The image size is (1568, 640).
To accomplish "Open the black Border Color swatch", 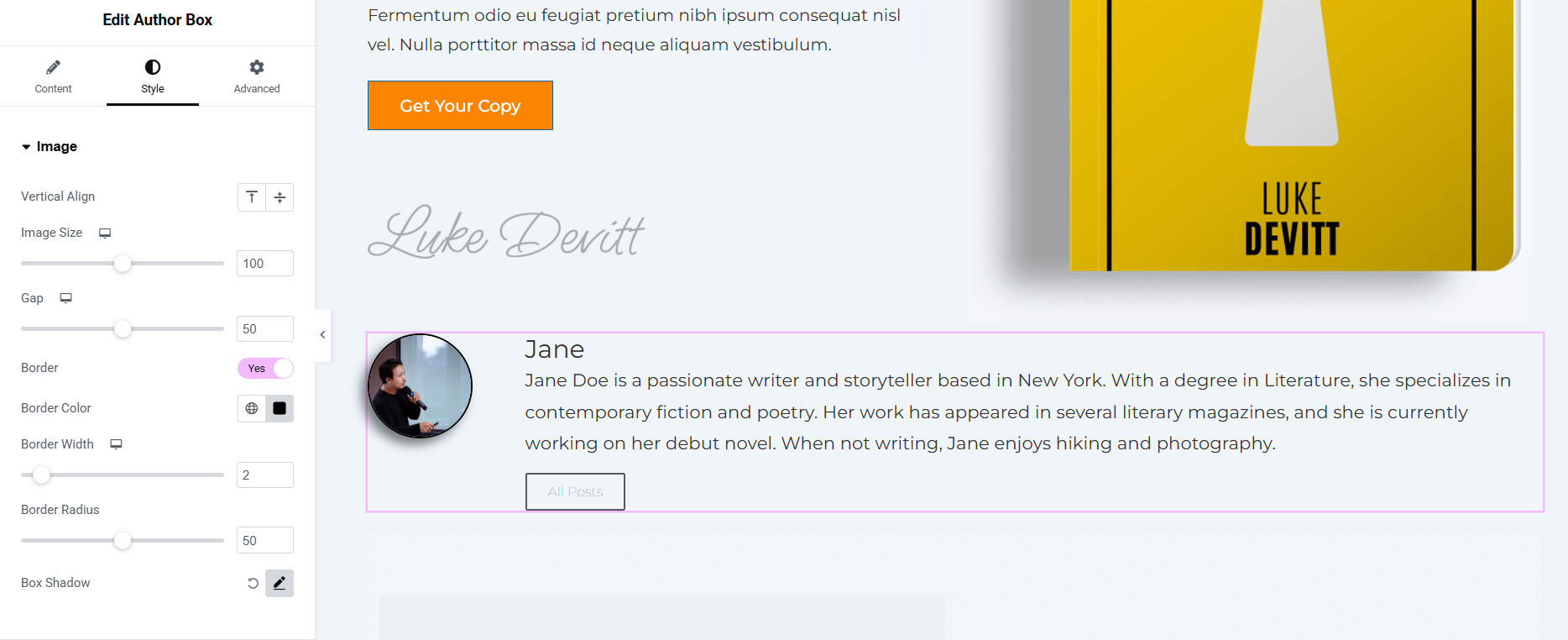I will tap(280, 408).
